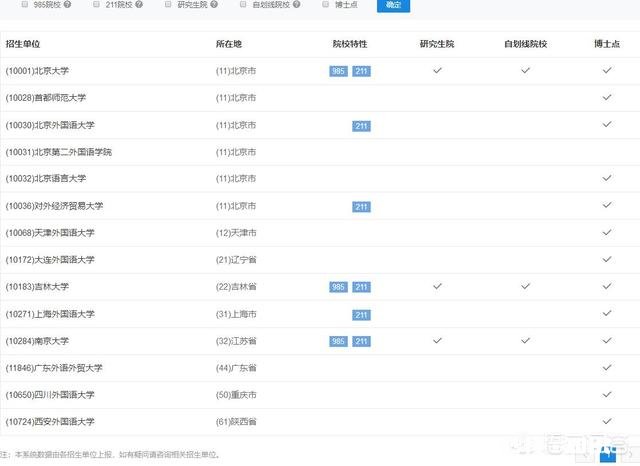Viewport: 640px width, 466px height.
Task: Open (10030)北京外国语大学 entry
Action: click(50, 125)
